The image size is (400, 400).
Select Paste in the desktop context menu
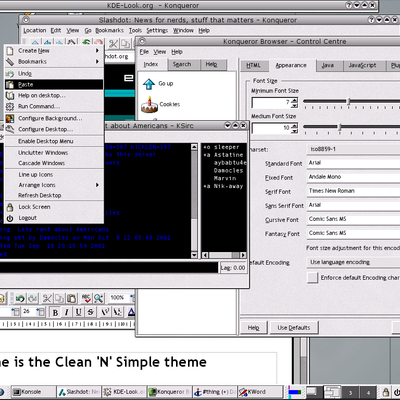(54, 85)
